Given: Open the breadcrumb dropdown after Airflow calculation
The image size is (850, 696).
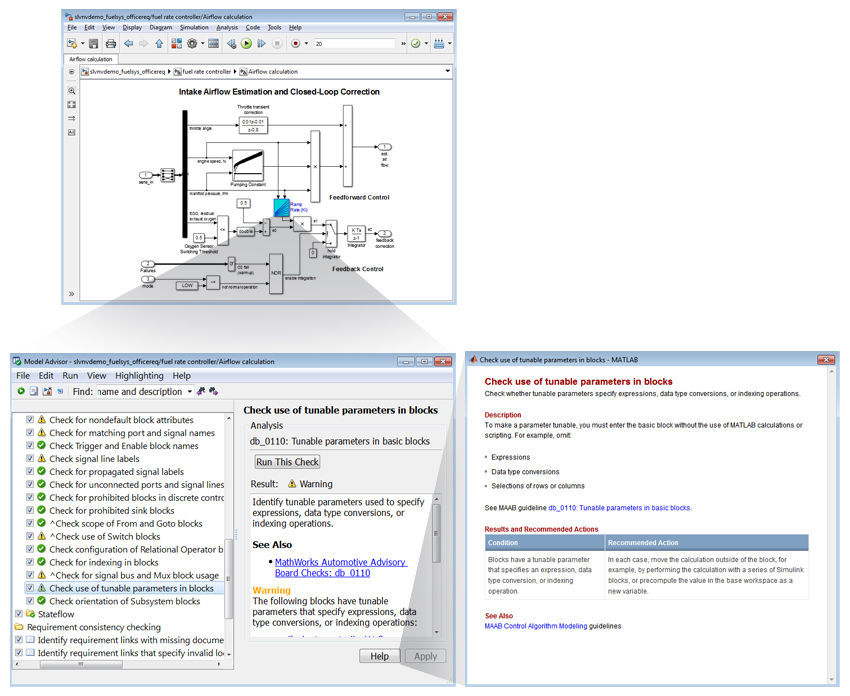Looking at the screenshot, I should [446, 71].
